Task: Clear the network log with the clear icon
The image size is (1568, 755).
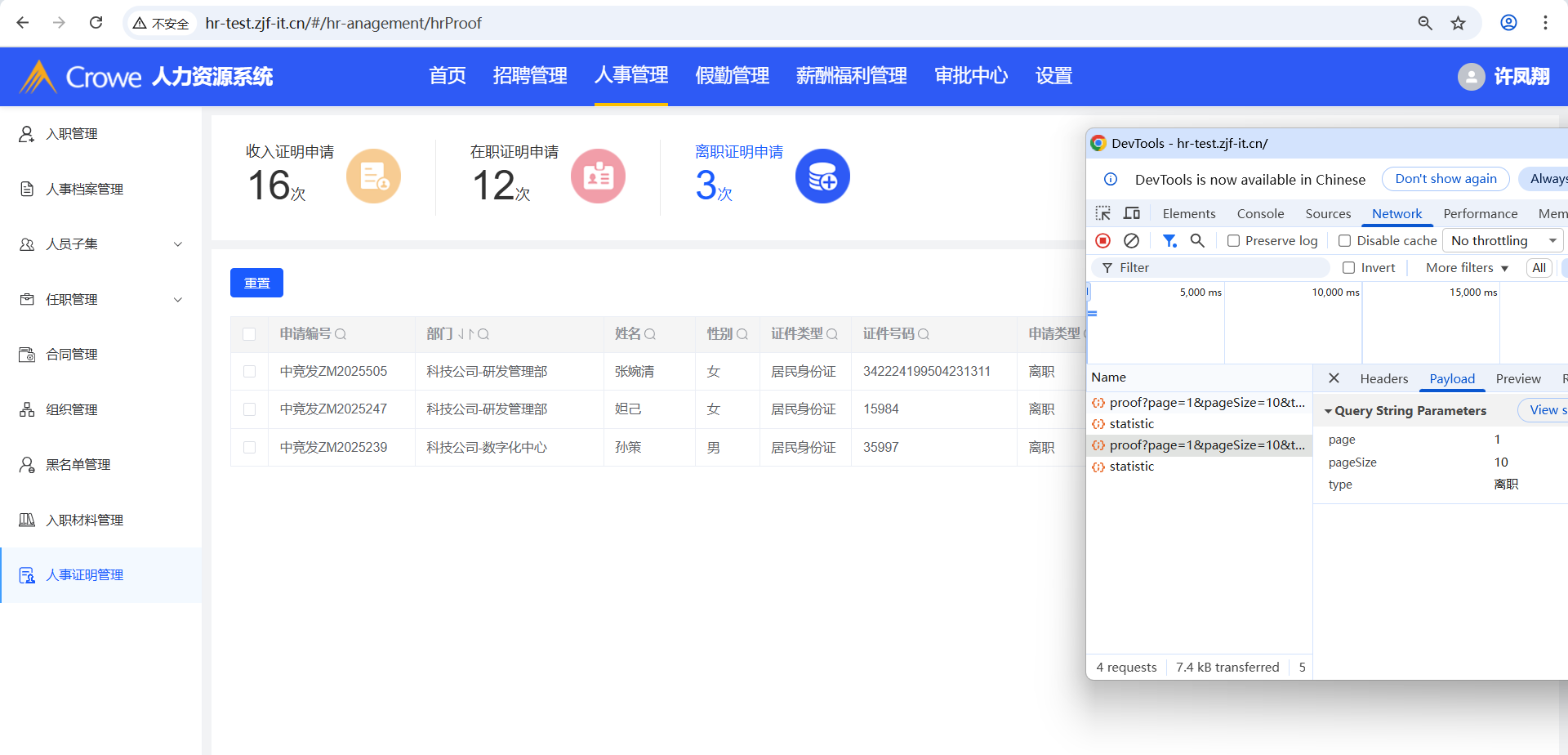Action: coord(1131,240)
